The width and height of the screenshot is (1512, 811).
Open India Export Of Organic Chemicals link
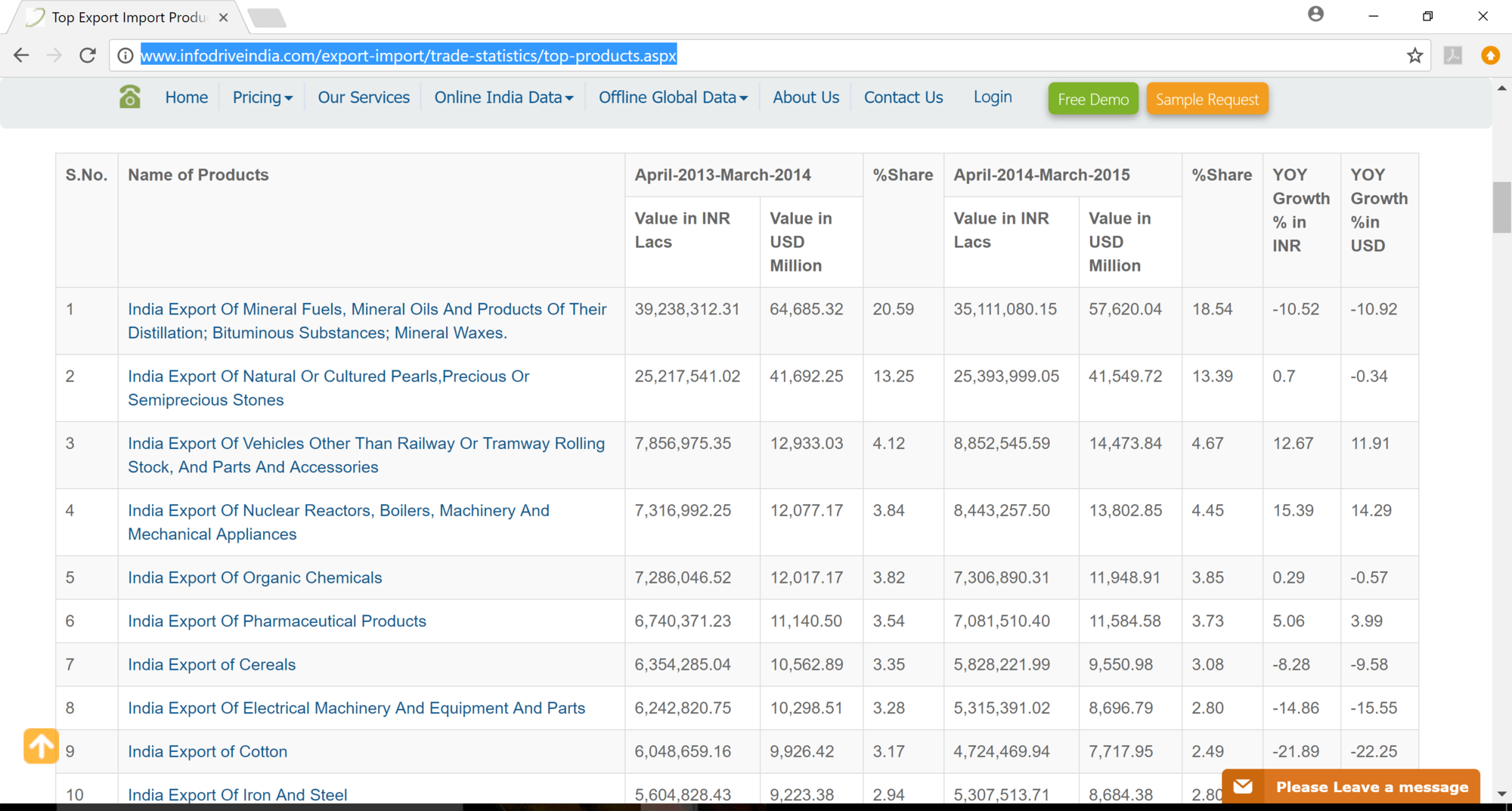coord(255,577)
